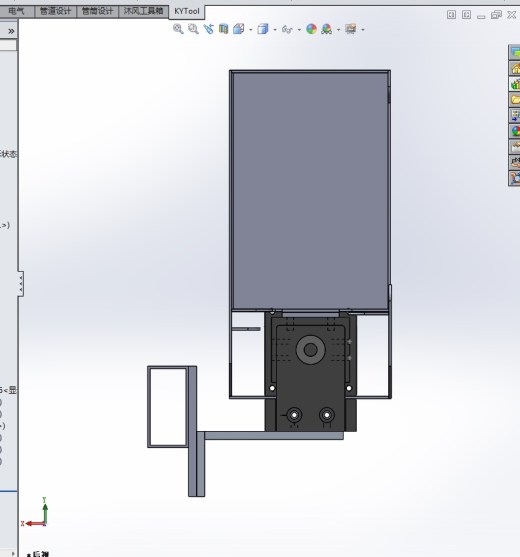Select the Zoom to Area tool
Screen dimensions: 520x557
coord(193,29)
